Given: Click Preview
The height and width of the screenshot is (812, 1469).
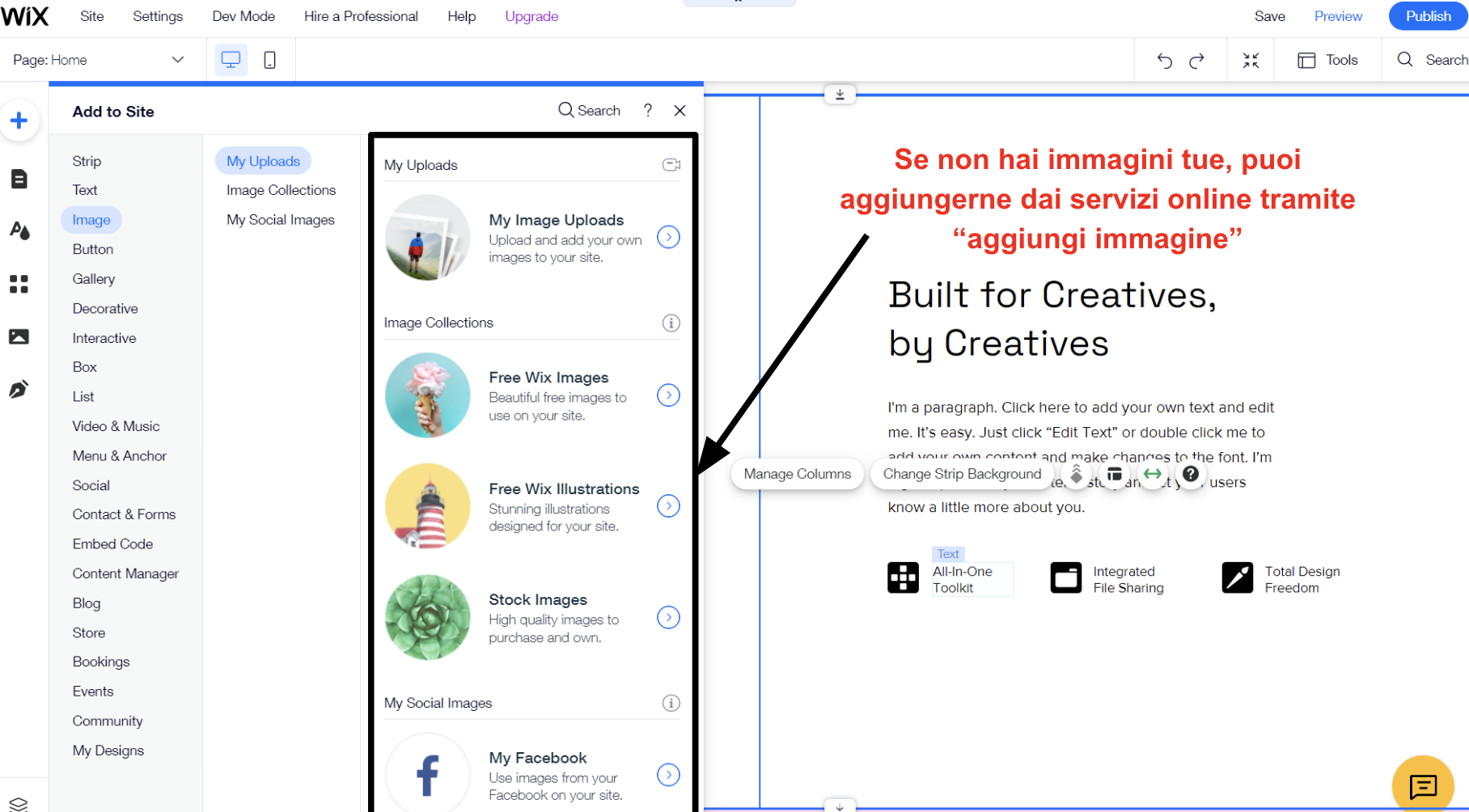Looking at the screenshot, I should click(1338, 16).
